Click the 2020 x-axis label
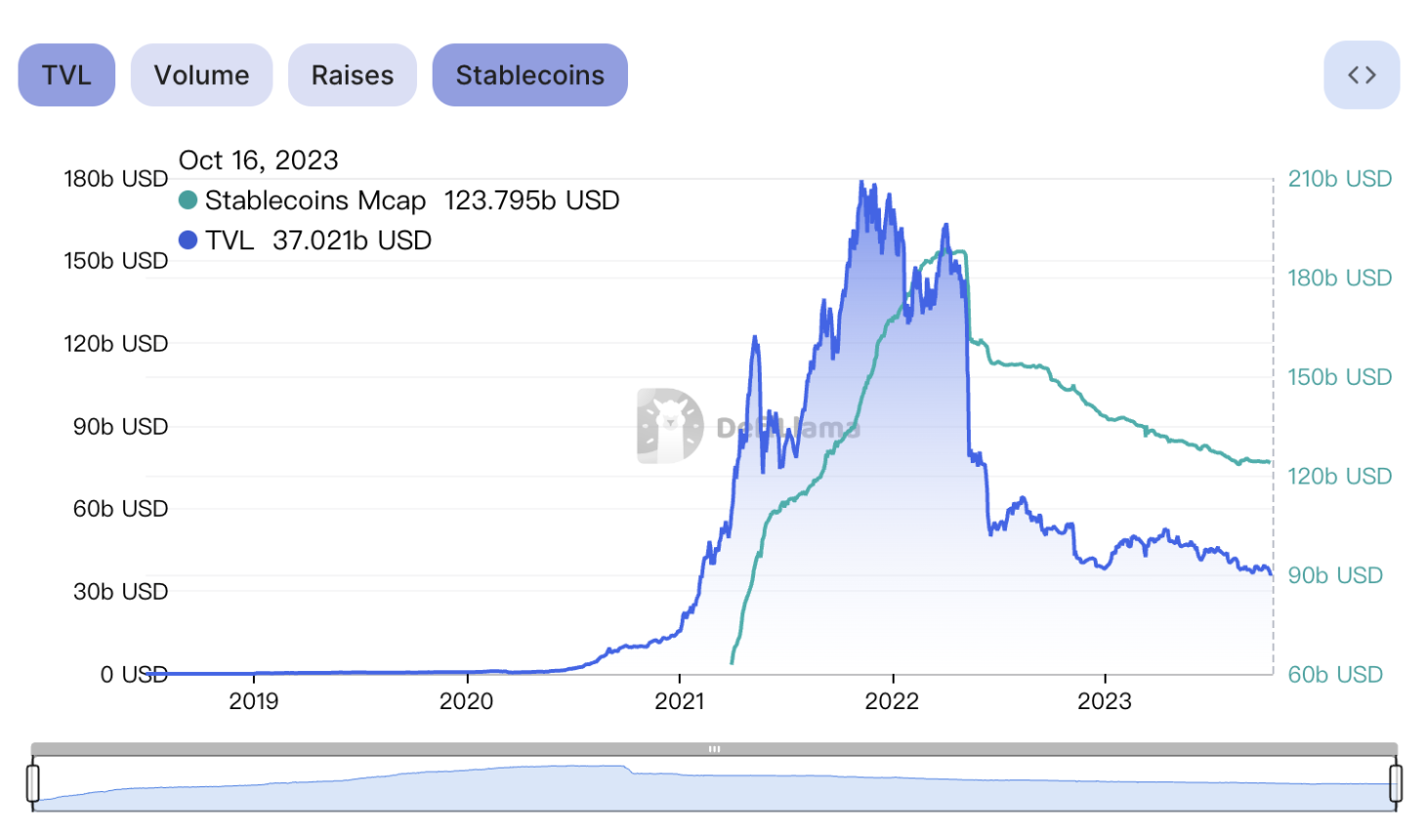The image size is (1422, 840). tap(467, 701)
